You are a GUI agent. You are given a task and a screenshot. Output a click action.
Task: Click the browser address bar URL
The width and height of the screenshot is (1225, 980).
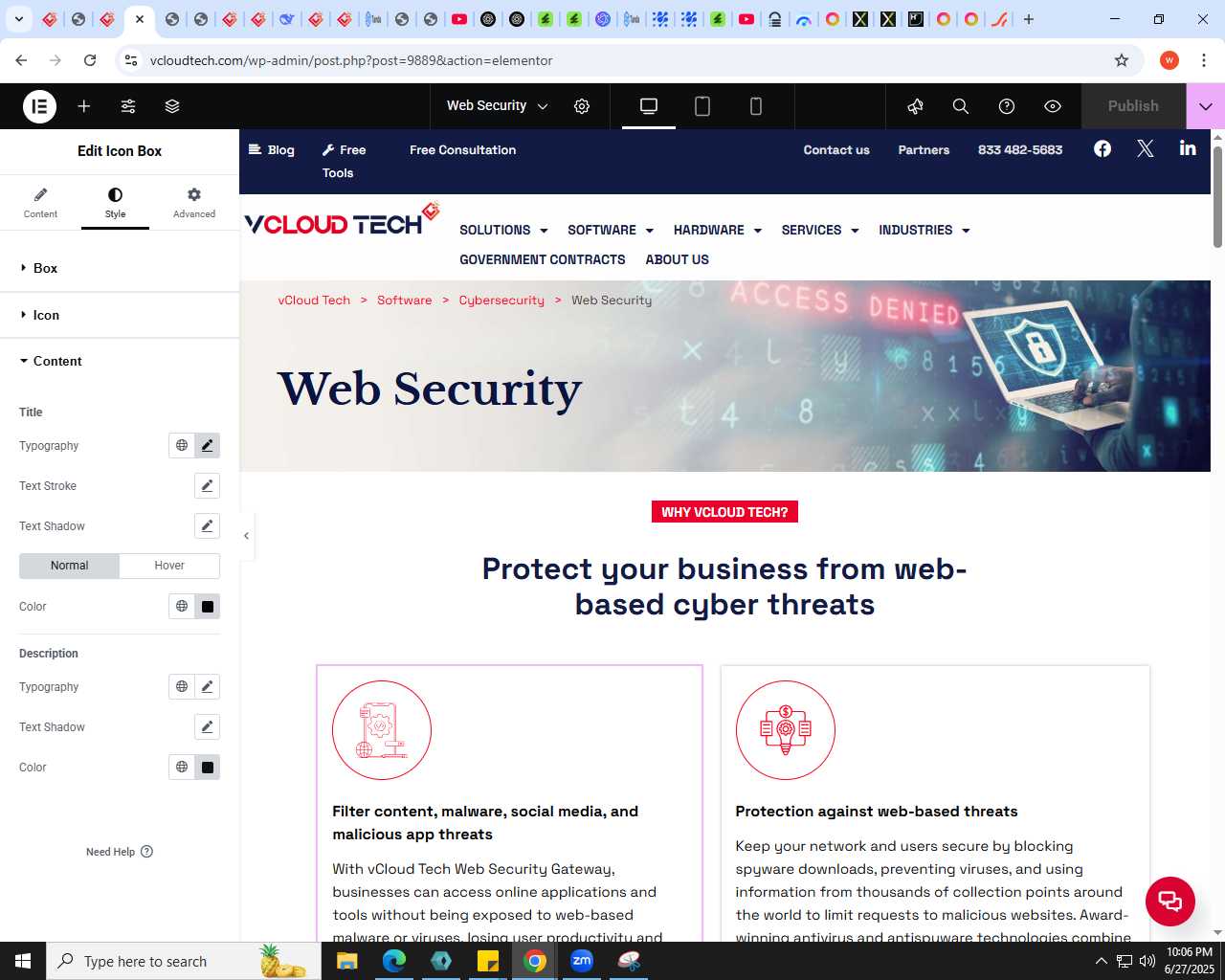click(x=351, y=60)
